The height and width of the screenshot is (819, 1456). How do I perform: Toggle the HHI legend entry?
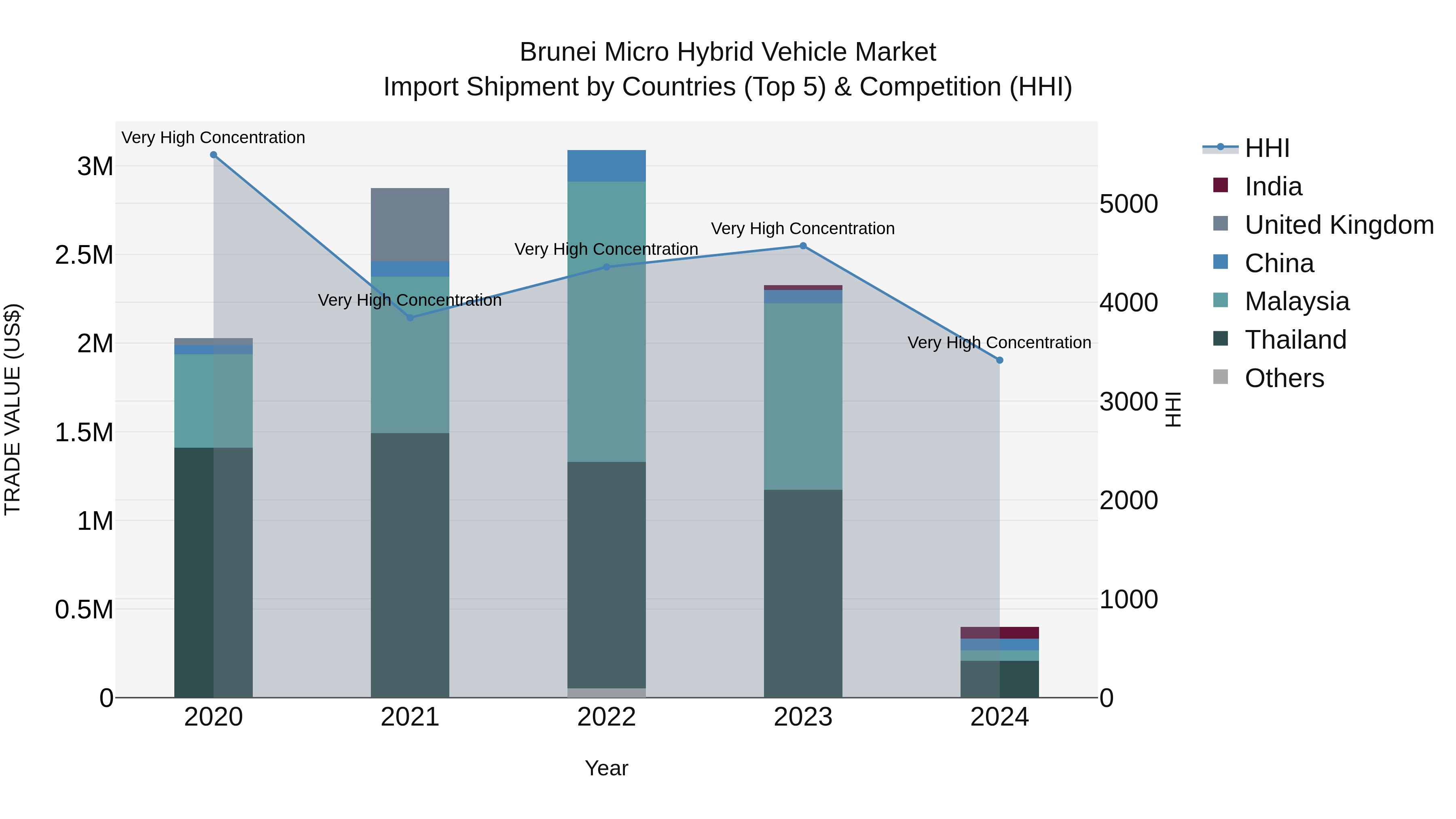click(1246, 148)
